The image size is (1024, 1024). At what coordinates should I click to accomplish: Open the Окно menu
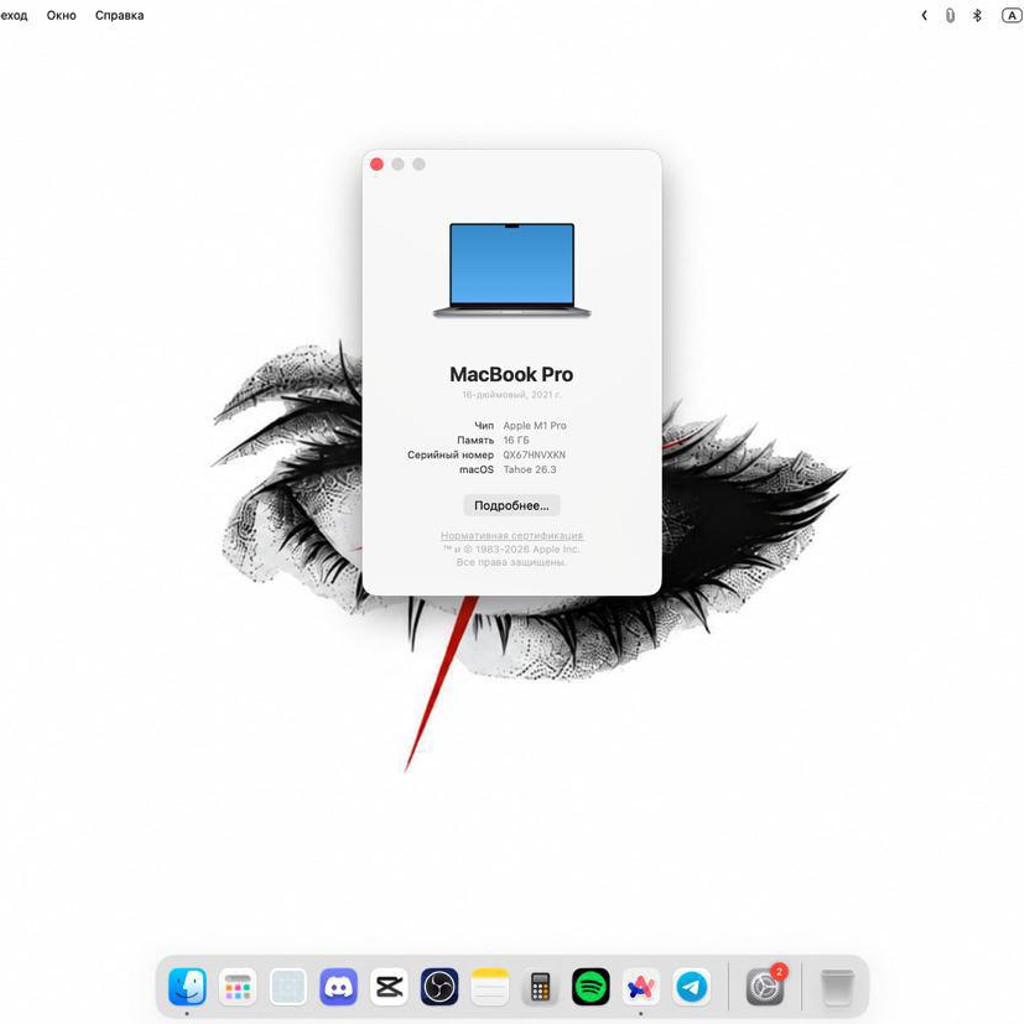pyautogui.click(x=61, y=15)
